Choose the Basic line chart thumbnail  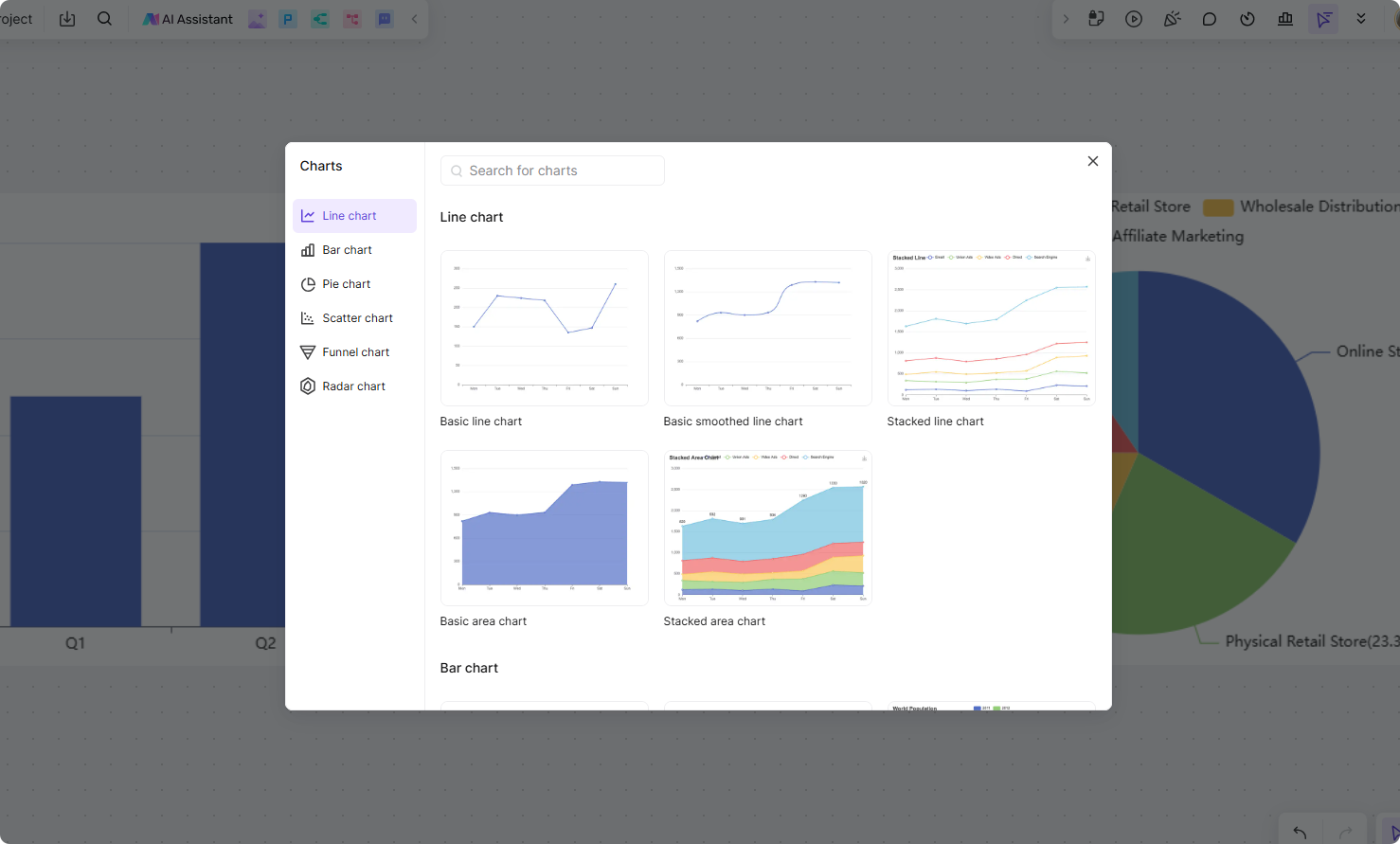click(545, 328)
